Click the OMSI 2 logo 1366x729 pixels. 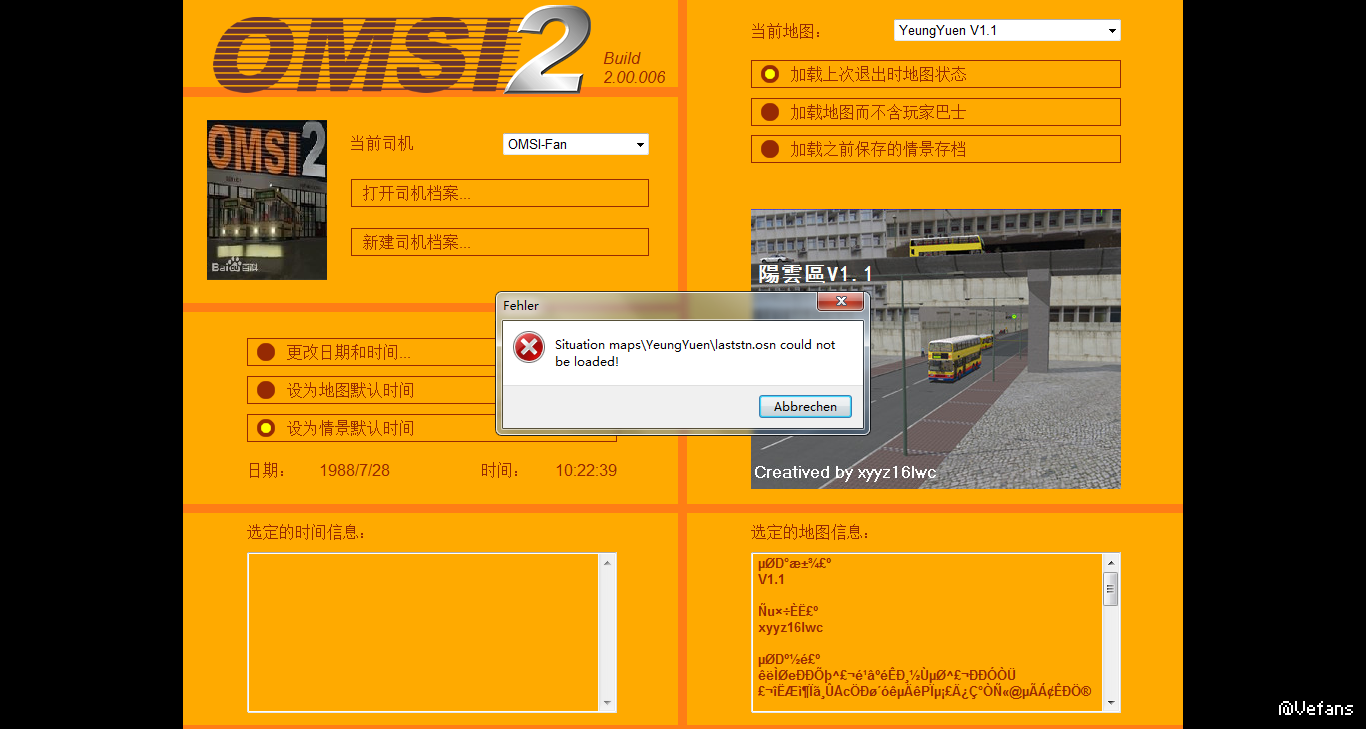[x=400, y=50]
